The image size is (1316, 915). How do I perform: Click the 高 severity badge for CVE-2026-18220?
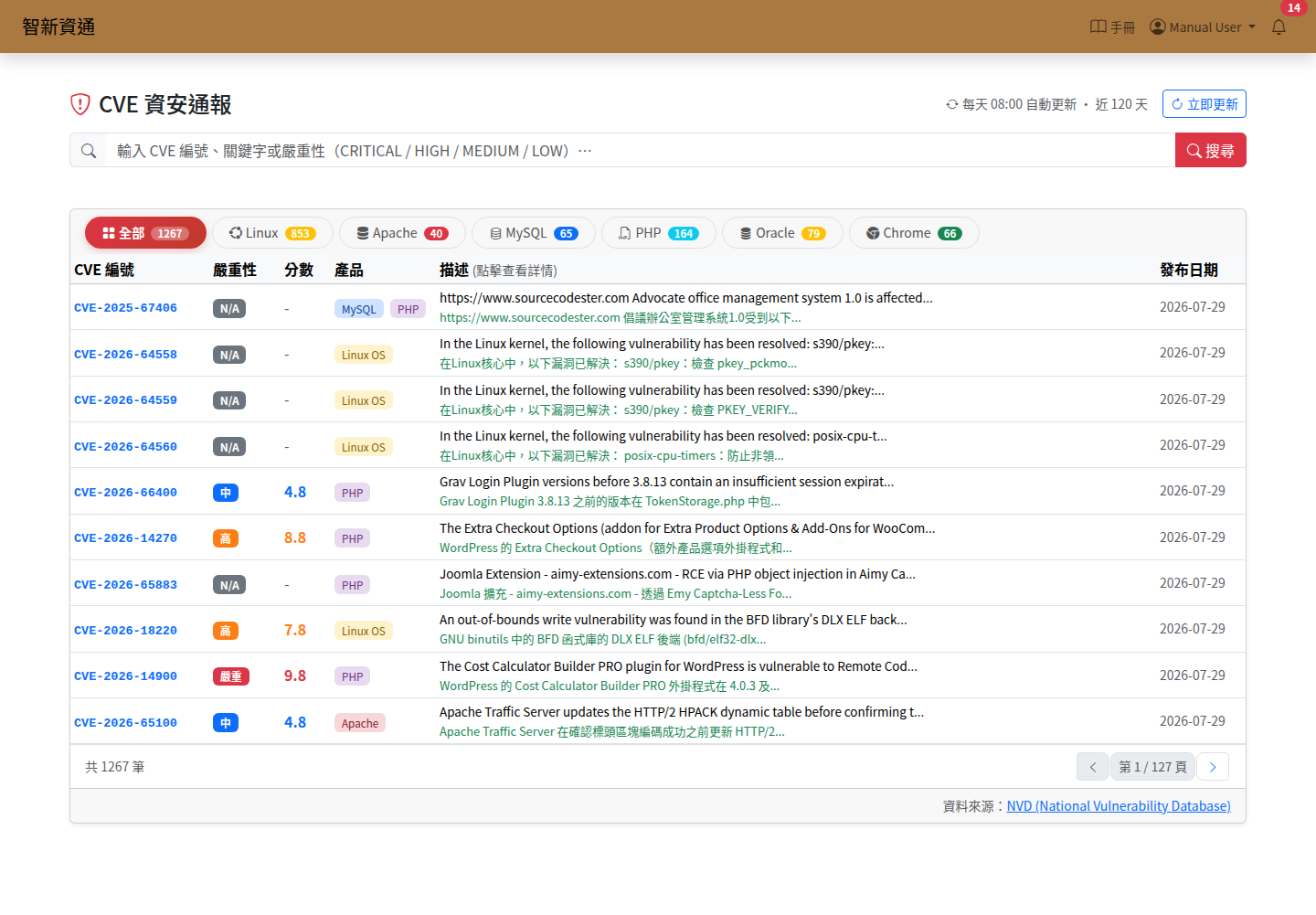(x=226, y=631)
